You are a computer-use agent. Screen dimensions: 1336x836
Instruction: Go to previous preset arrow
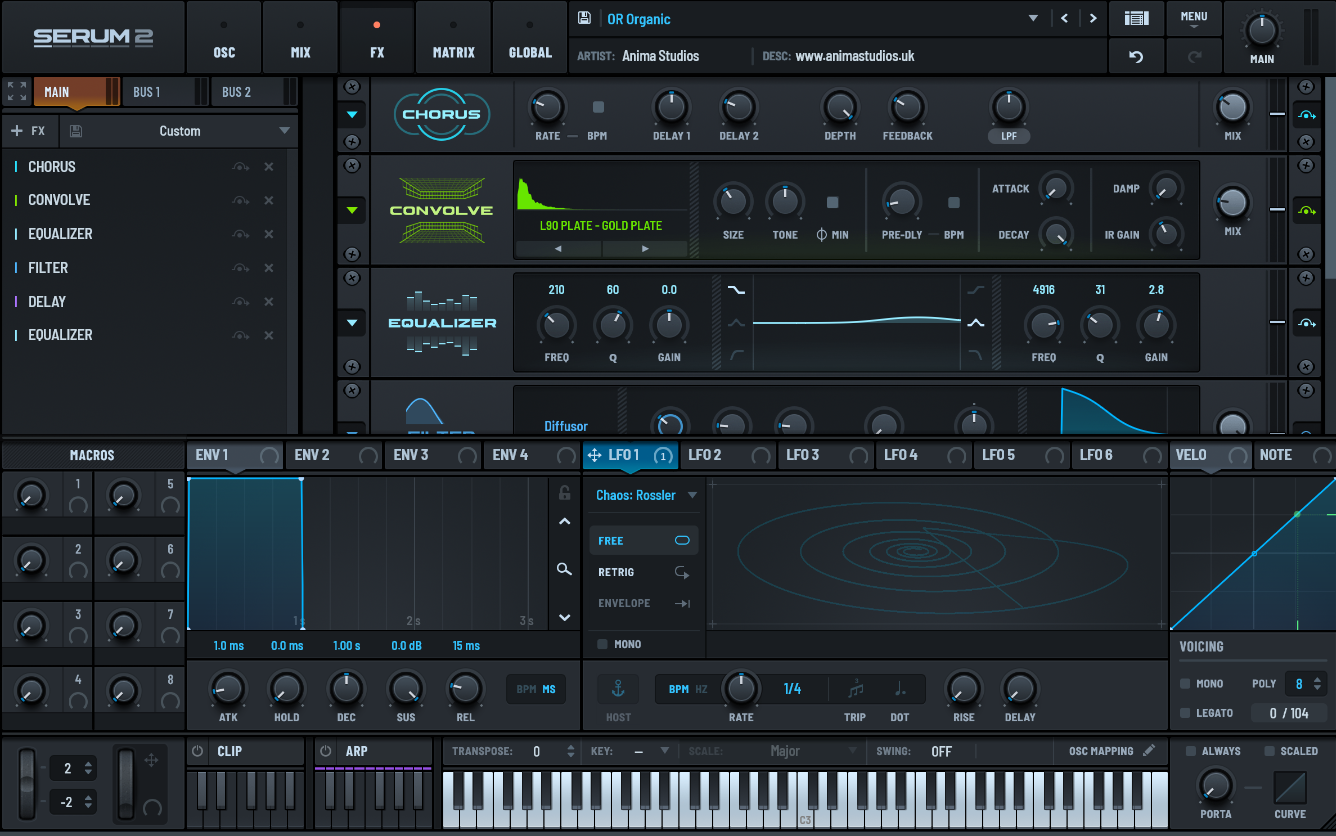coord(1064,18)
